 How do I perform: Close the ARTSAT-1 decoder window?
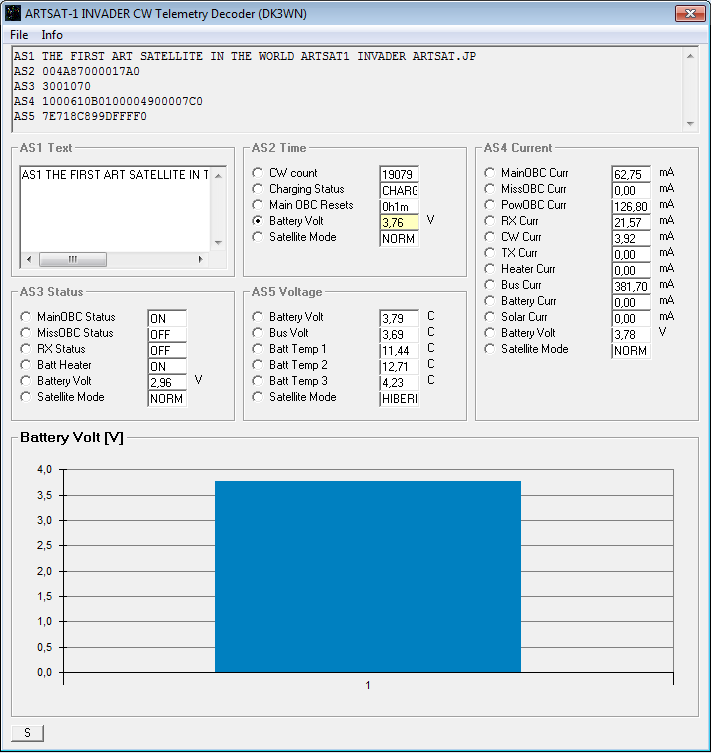[x=690, y=13]
